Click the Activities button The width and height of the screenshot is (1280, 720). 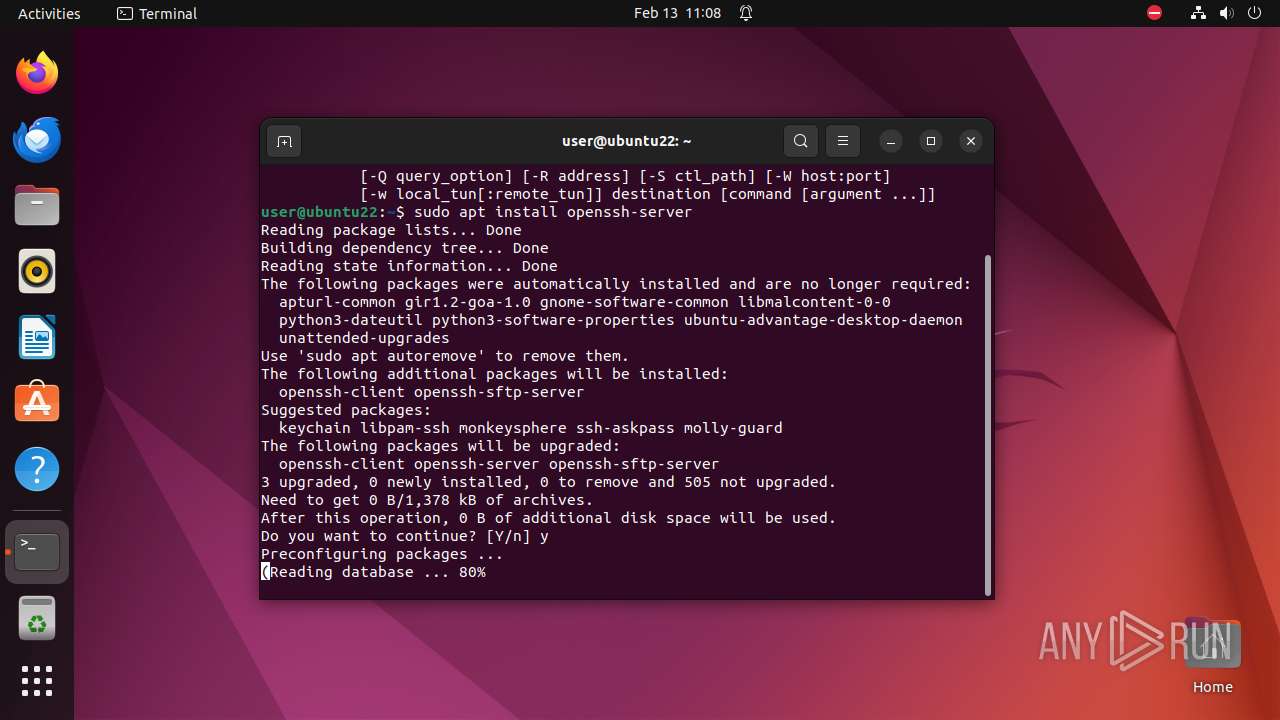49,13
